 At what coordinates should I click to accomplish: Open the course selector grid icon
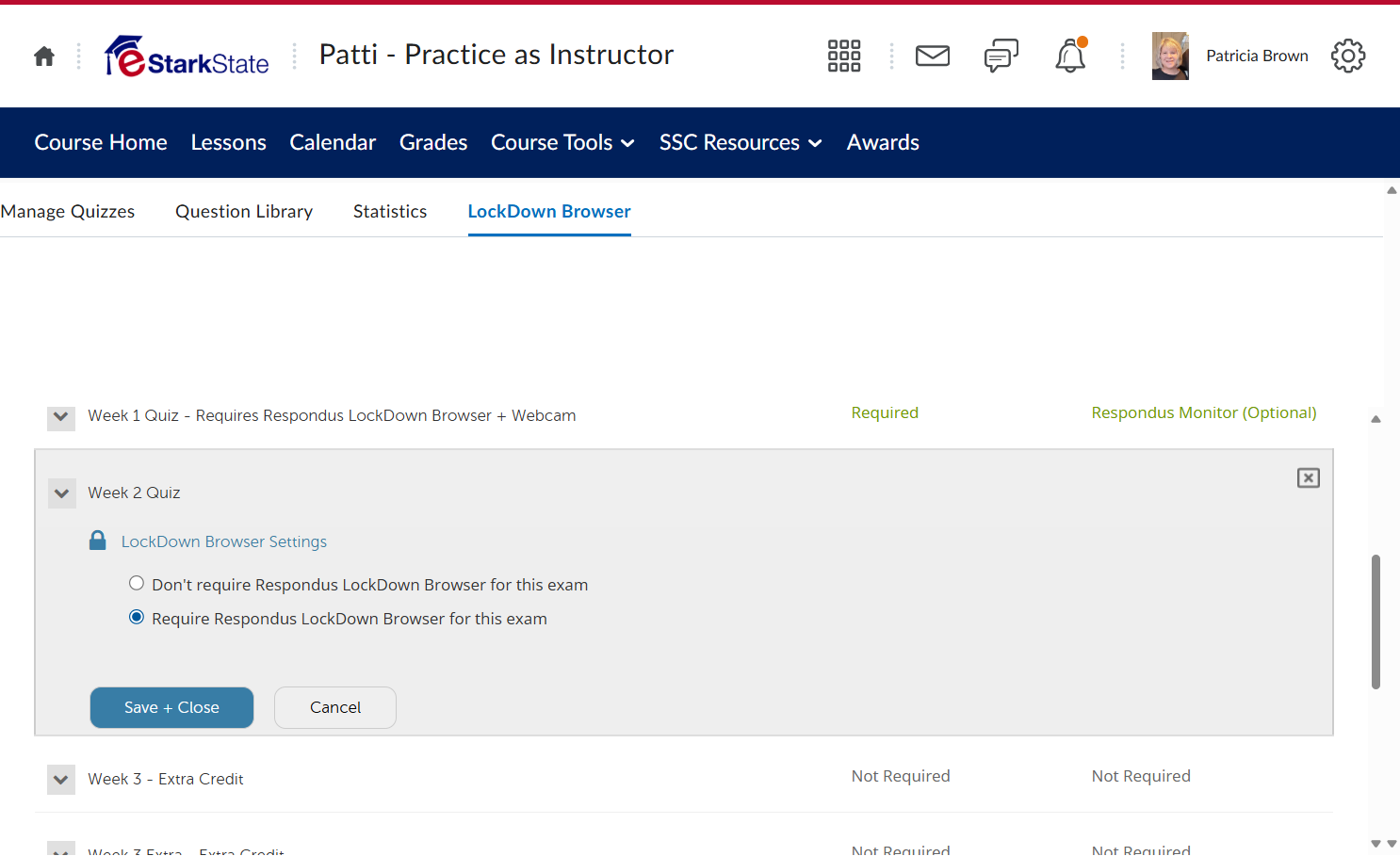pos(844,57)
